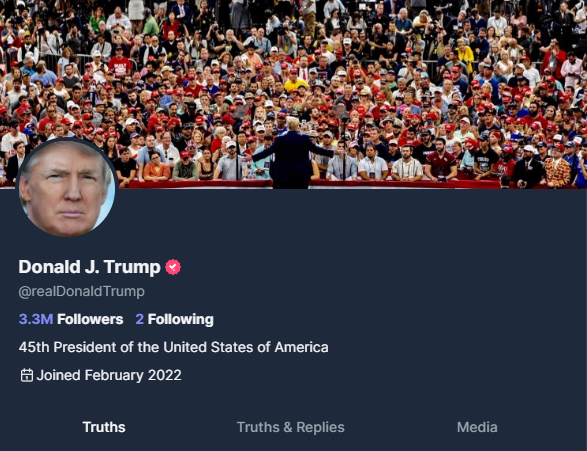Select the Media tab
Viewport: 587px width, 451px height.
pos(477,427)
